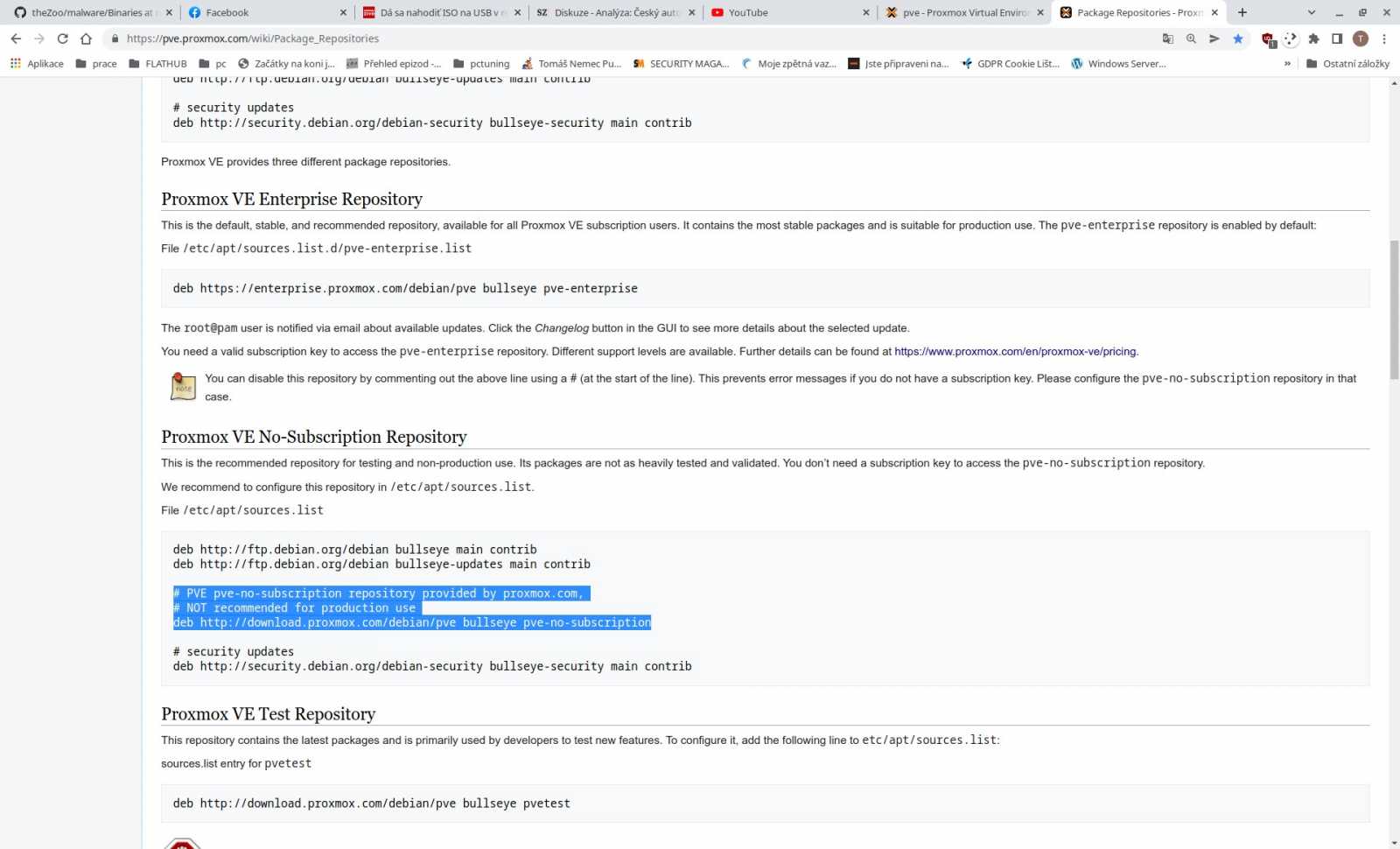Click the translate page icon in address bar
Screen dimensions: 1400x849
[1168, 39]
